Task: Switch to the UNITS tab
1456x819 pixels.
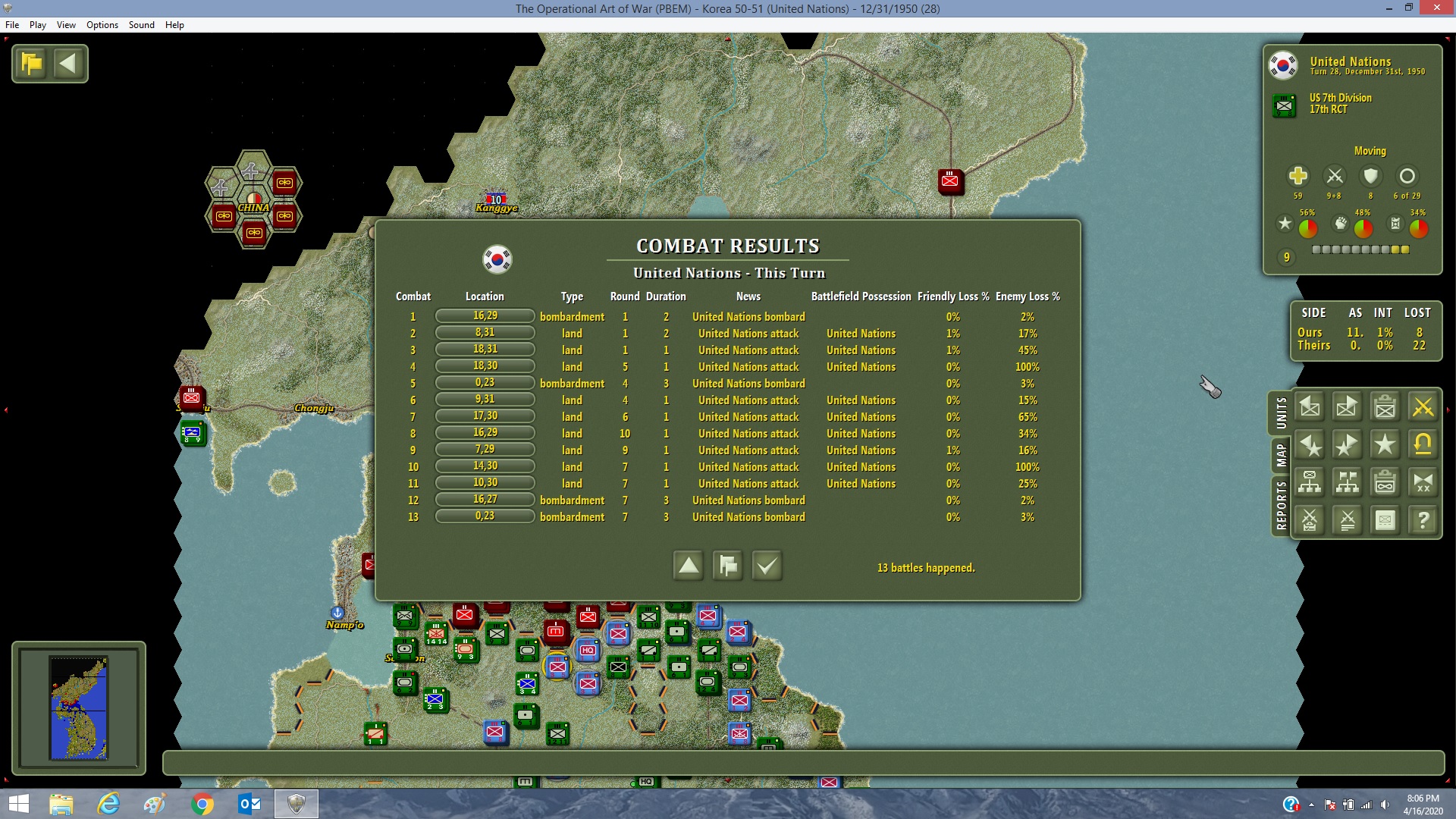Action: pyautogui.click(x=1282, y=413)
